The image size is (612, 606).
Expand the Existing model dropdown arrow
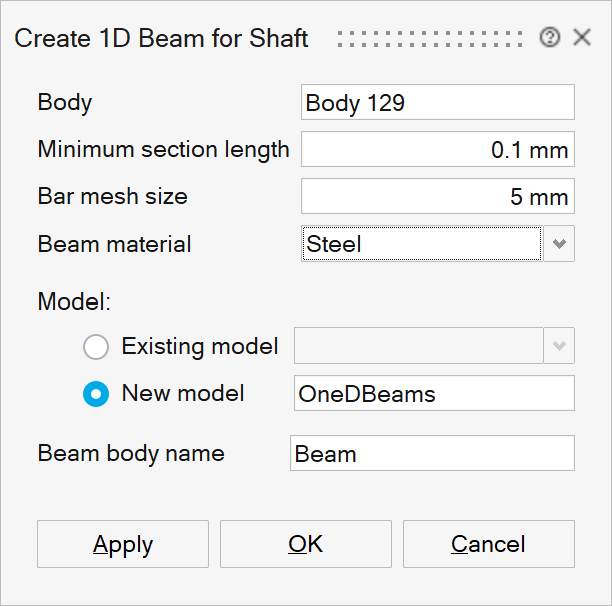pos(559,347)
